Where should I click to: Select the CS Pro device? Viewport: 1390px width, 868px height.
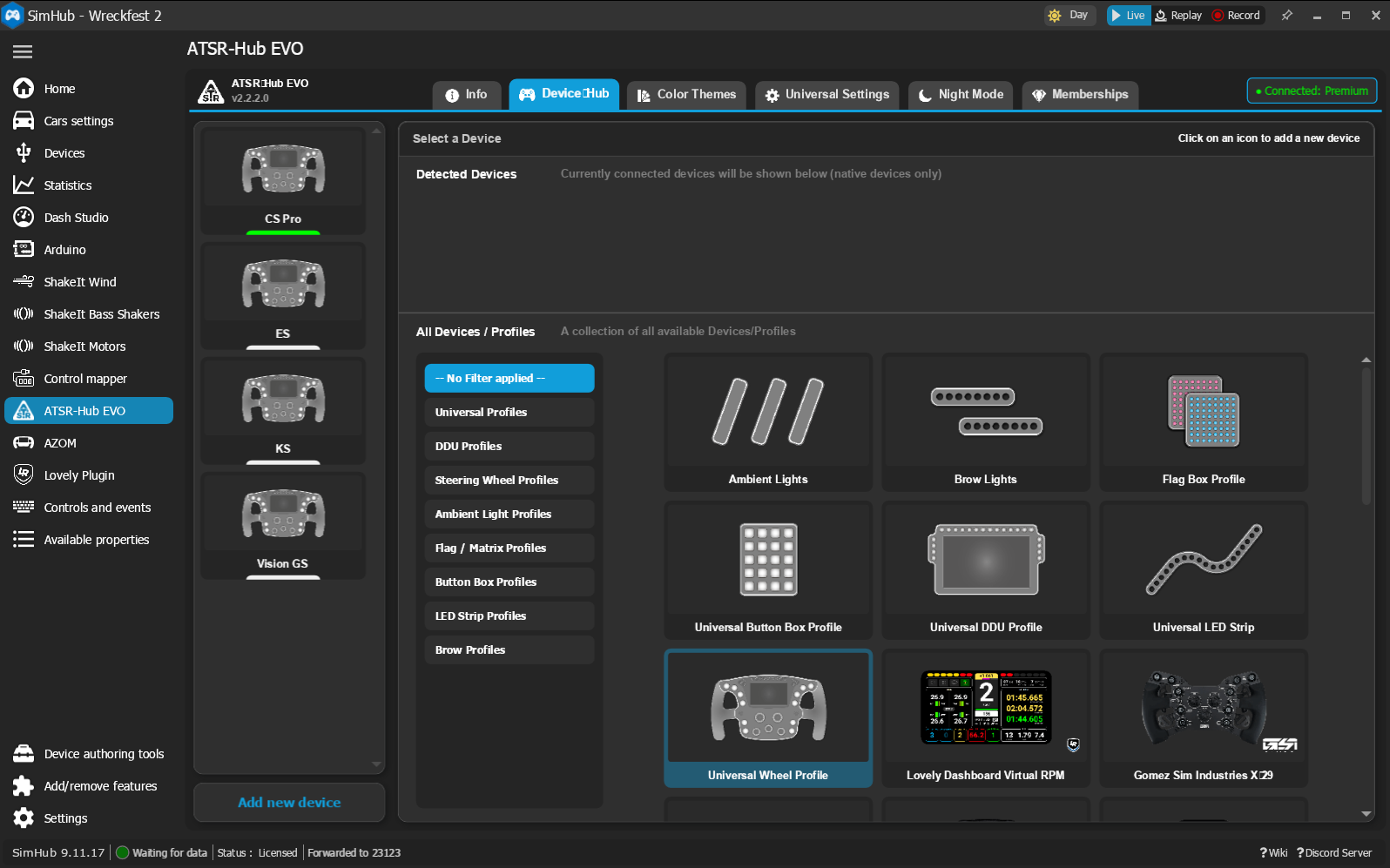point(283,181)
